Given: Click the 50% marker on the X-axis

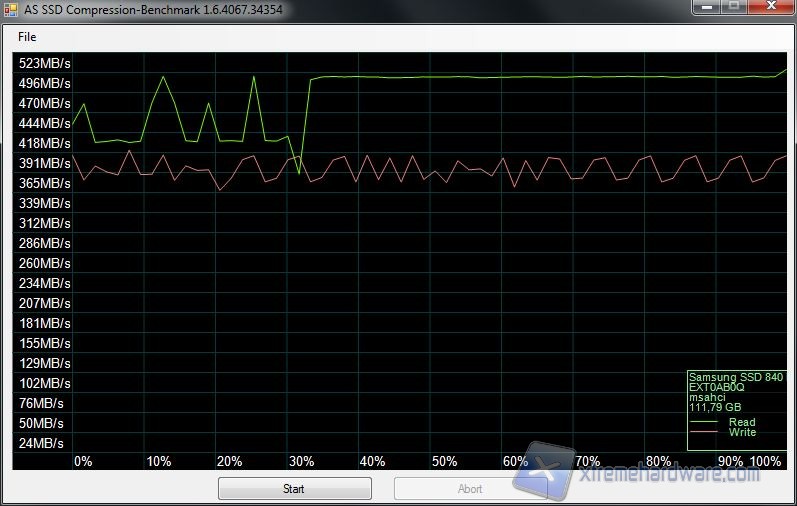Looking at the screenshot, I should 444,461.
